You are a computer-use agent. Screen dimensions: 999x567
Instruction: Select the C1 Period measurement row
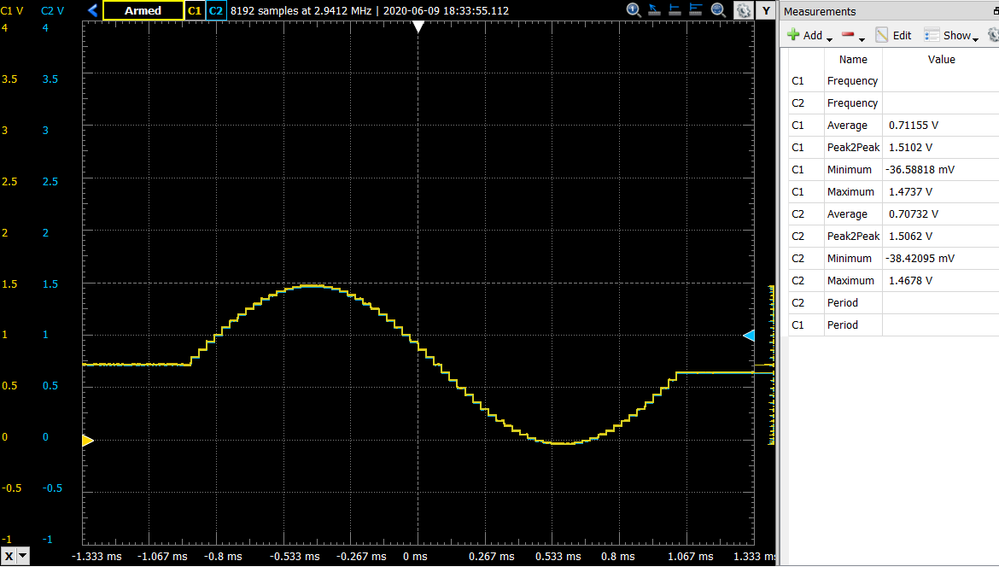coord(893,325)
